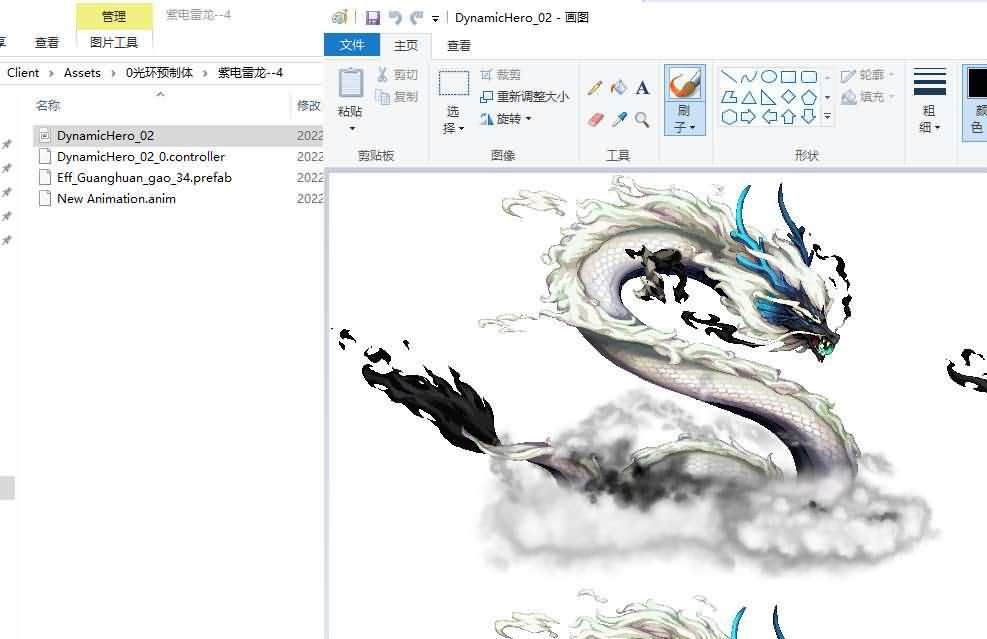Screen dimensions: 987x639
Task: Click Client in the Explorer breadcrumb
Action: coord(23,72)
